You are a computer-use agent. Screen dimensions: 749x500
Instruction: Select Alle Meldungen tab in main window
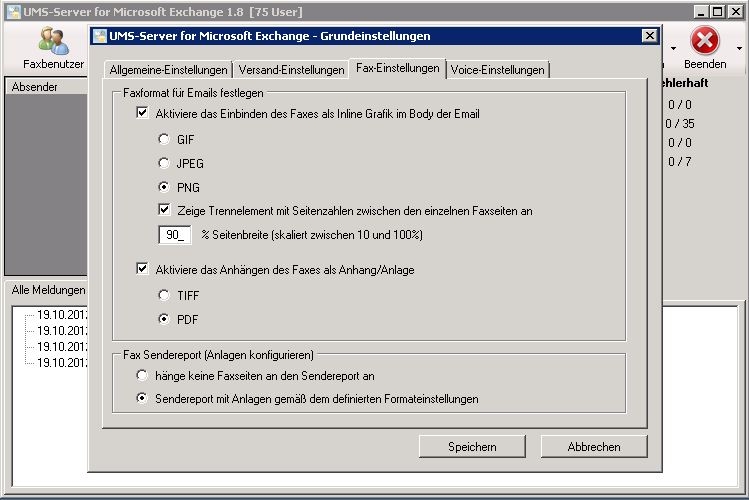click(48, 290)
